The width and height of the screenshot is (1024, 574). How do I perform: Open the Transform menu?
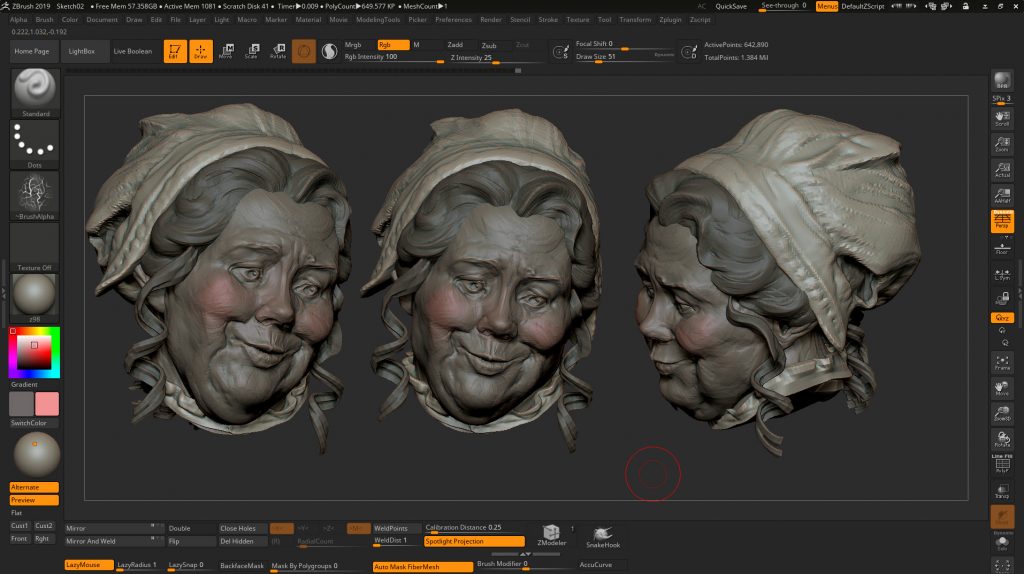click(x=635, y=20)
